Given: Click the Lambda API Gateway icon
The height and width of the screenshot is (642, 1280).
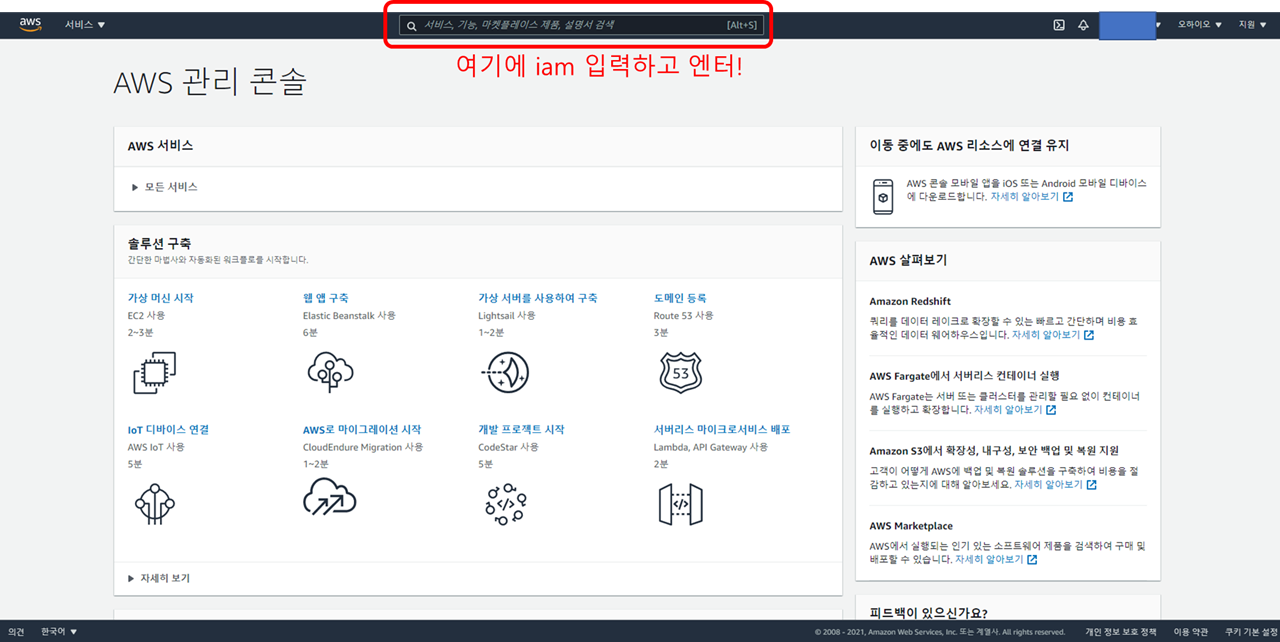Looking at the screenshot, I should pyautogui.click(x=681, y=503).
